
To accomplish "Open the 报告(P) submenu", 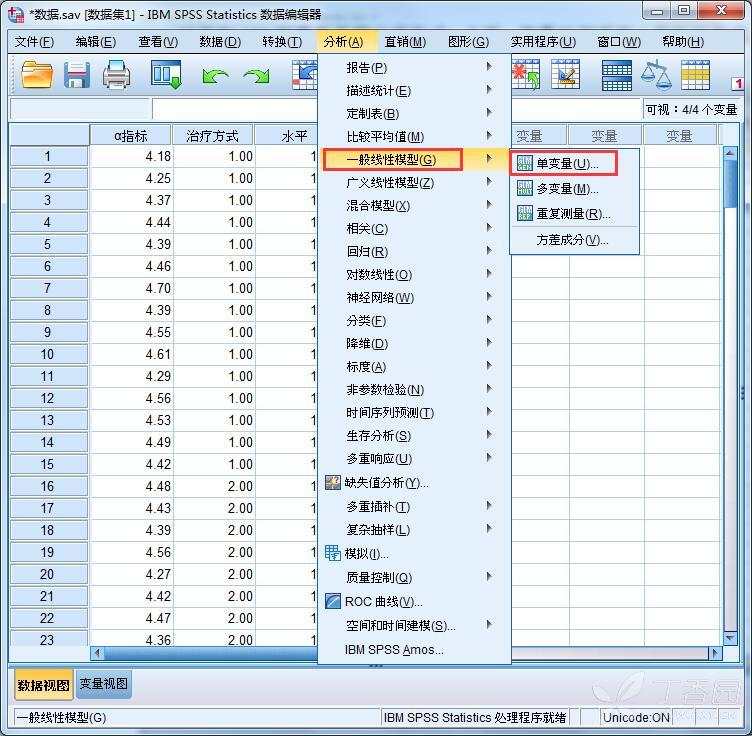I will [x=414, y=68].
